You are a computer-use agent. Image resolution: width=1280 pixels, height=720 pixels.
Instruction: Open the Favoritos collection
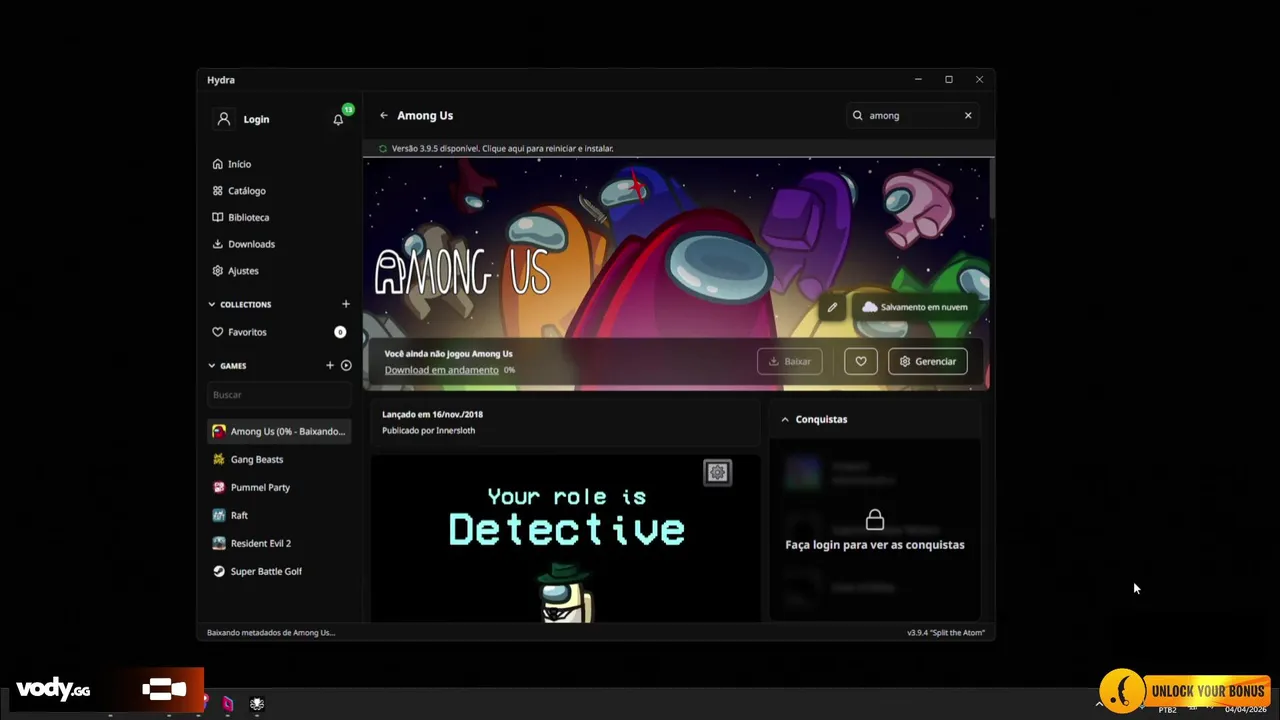279,332
